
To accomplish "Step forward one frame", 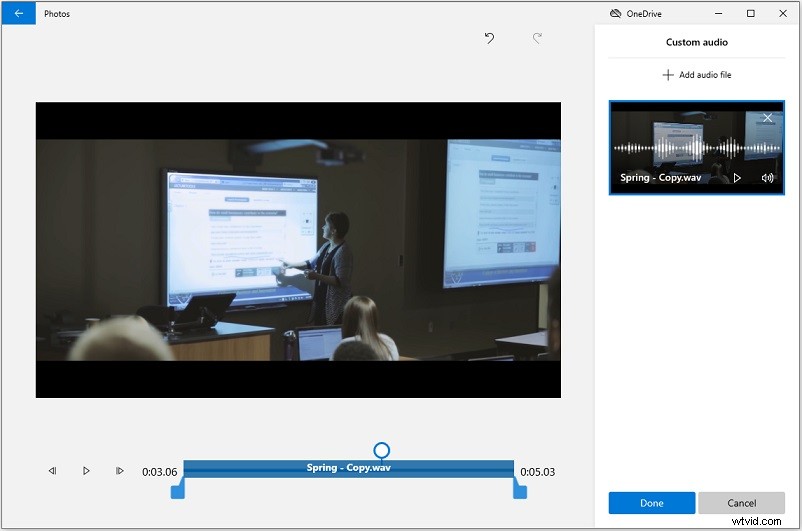I will click(119, 471).
